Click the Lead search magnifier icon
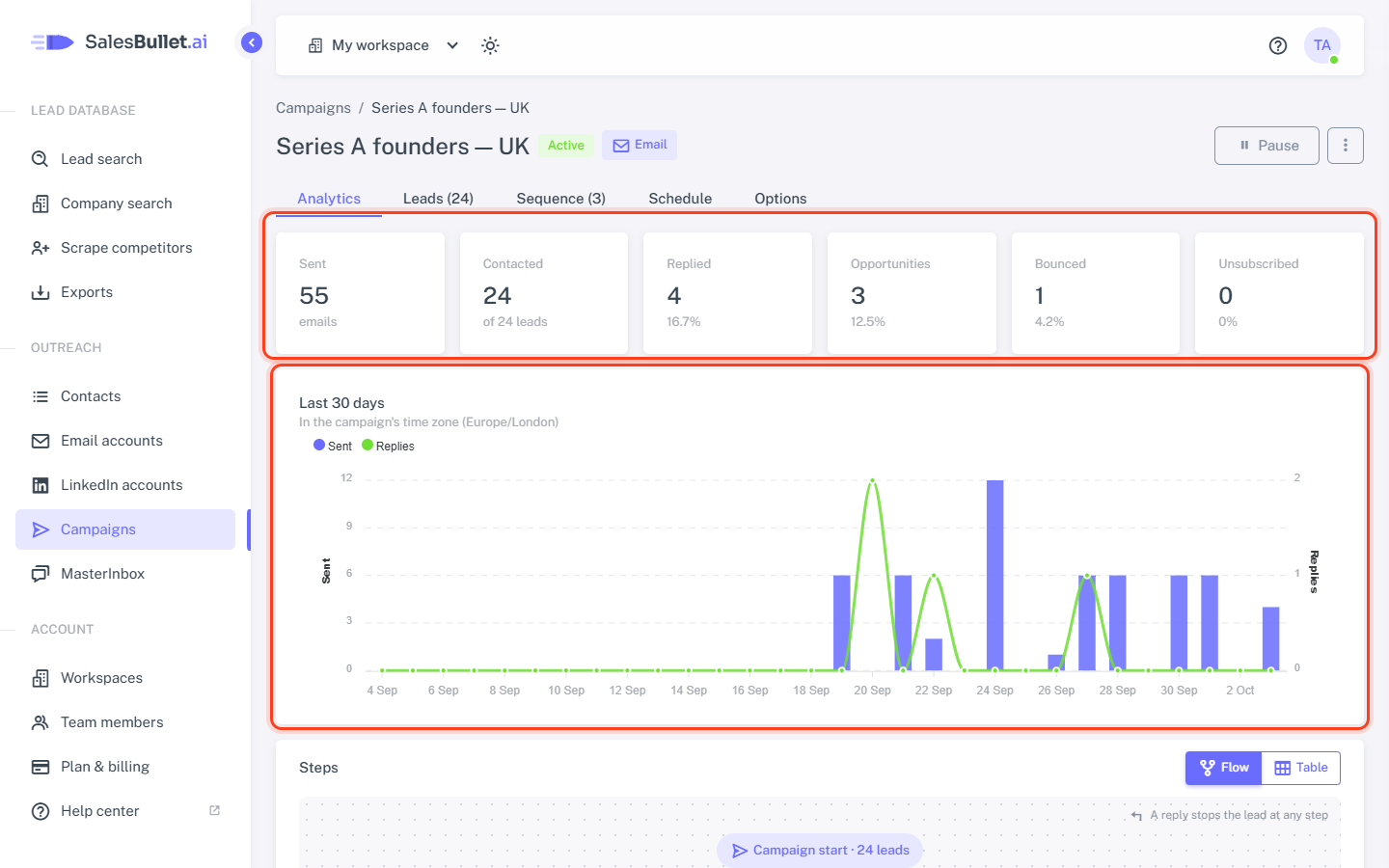The height and width of the screenshot is (868, 1389). 41,159
